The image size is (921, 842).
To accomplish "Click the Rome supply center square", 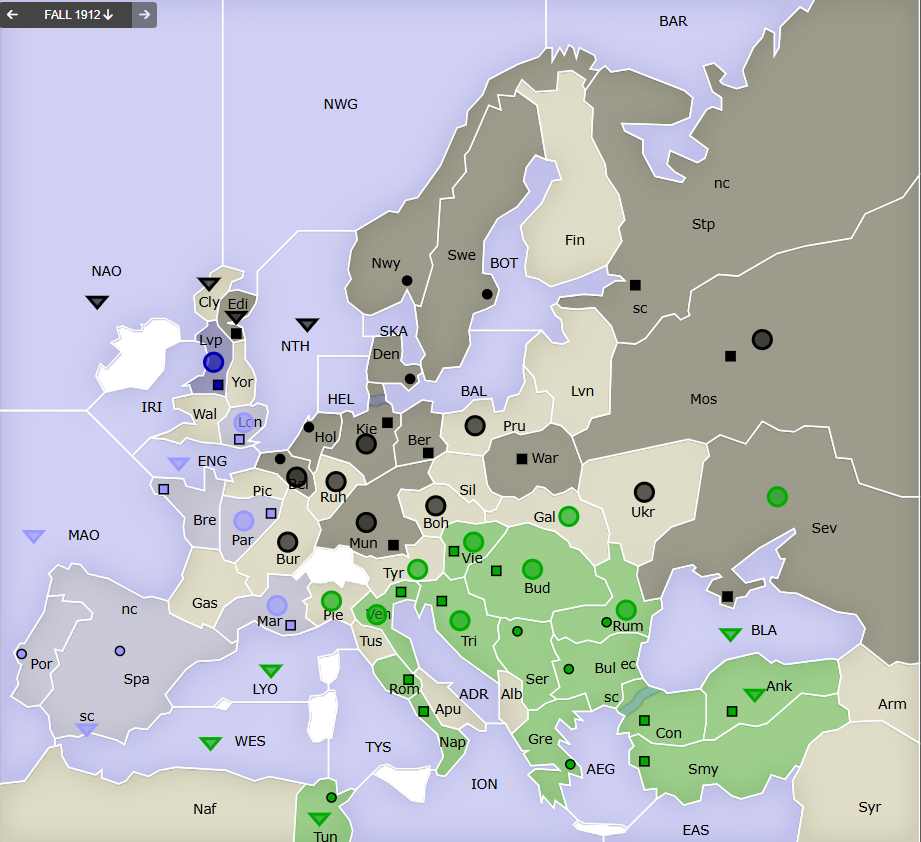I will [409, 680].
